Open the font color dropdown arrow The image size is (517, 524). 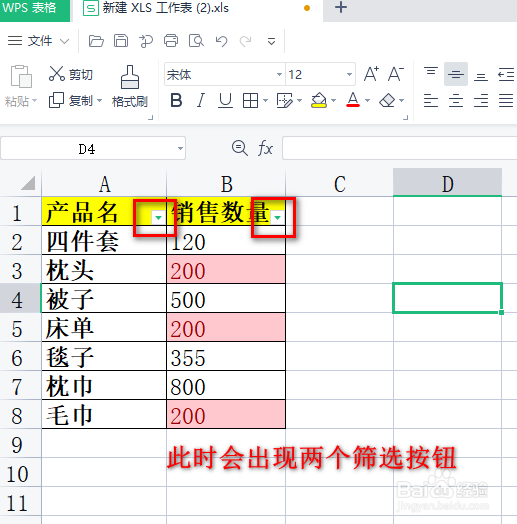click(367, 100)
